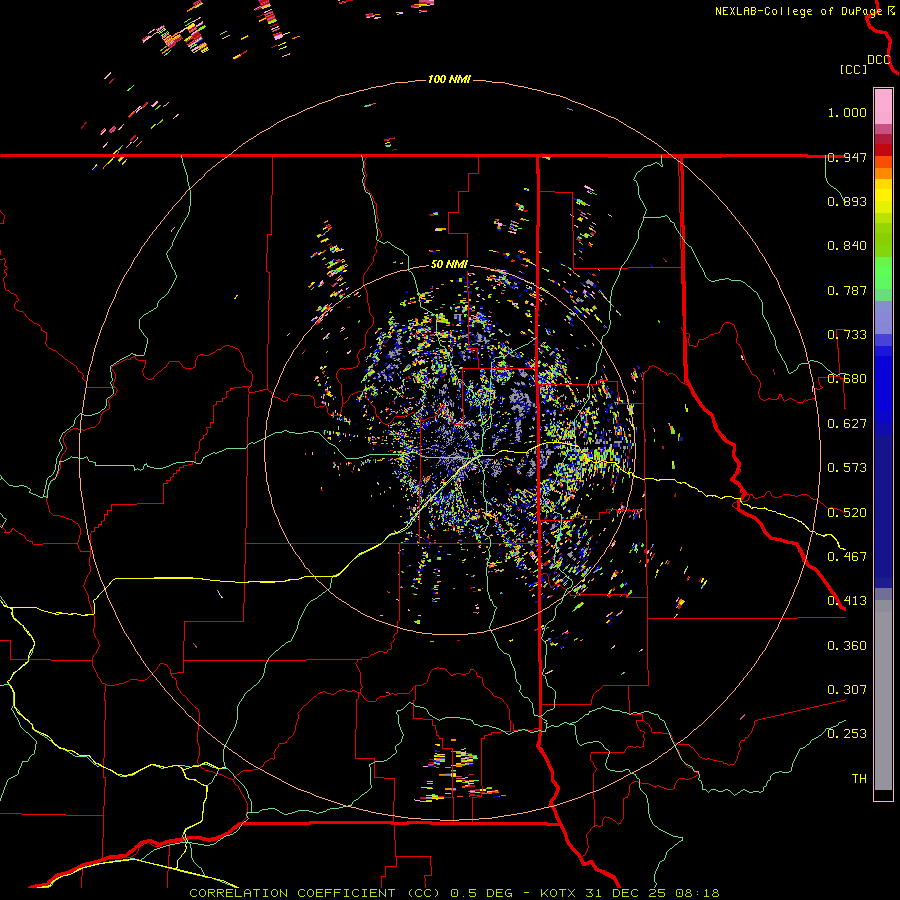
Task: Click the 1.000 value on the legend
Action: (847, 112)
